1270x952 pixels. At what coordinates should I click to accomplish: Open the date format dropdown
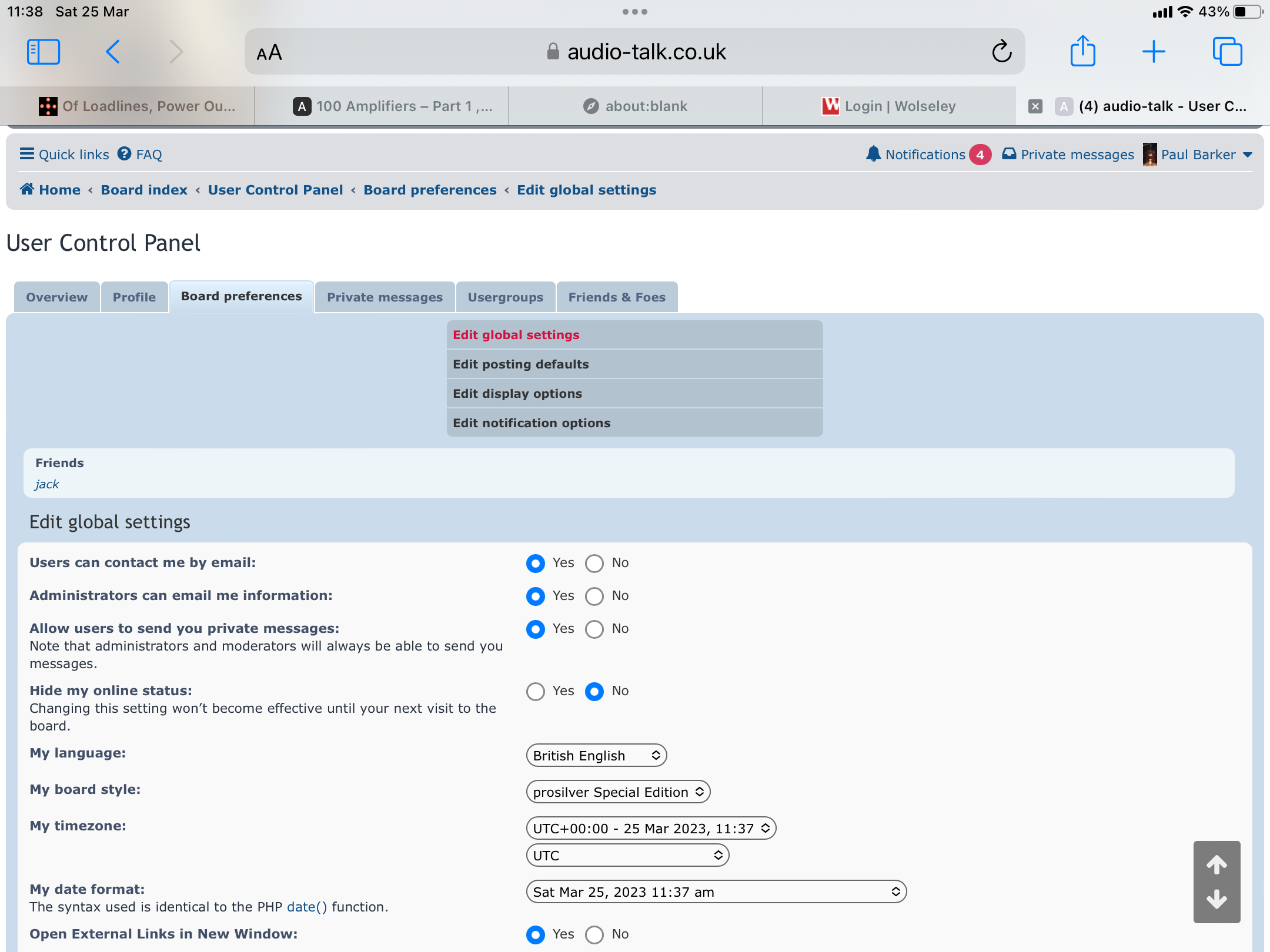[716, 892]
